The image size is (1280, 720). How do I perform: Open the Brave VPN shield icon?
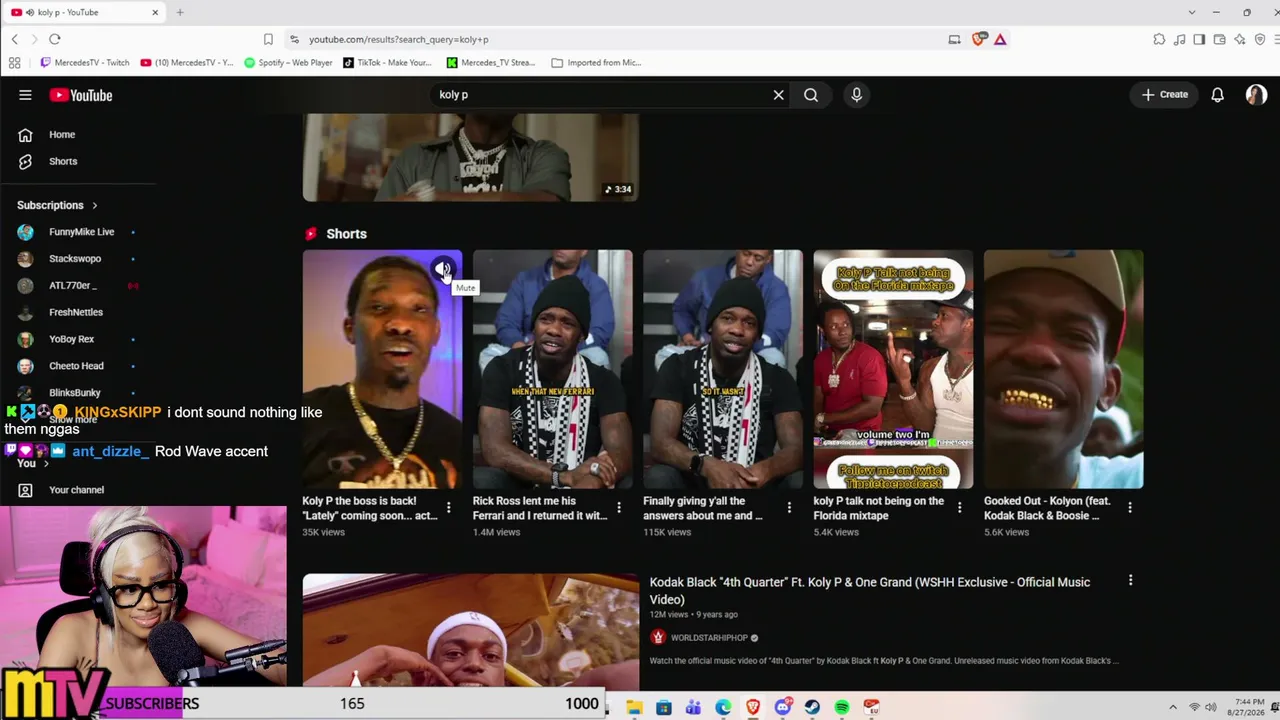(x=1260, y=39)
